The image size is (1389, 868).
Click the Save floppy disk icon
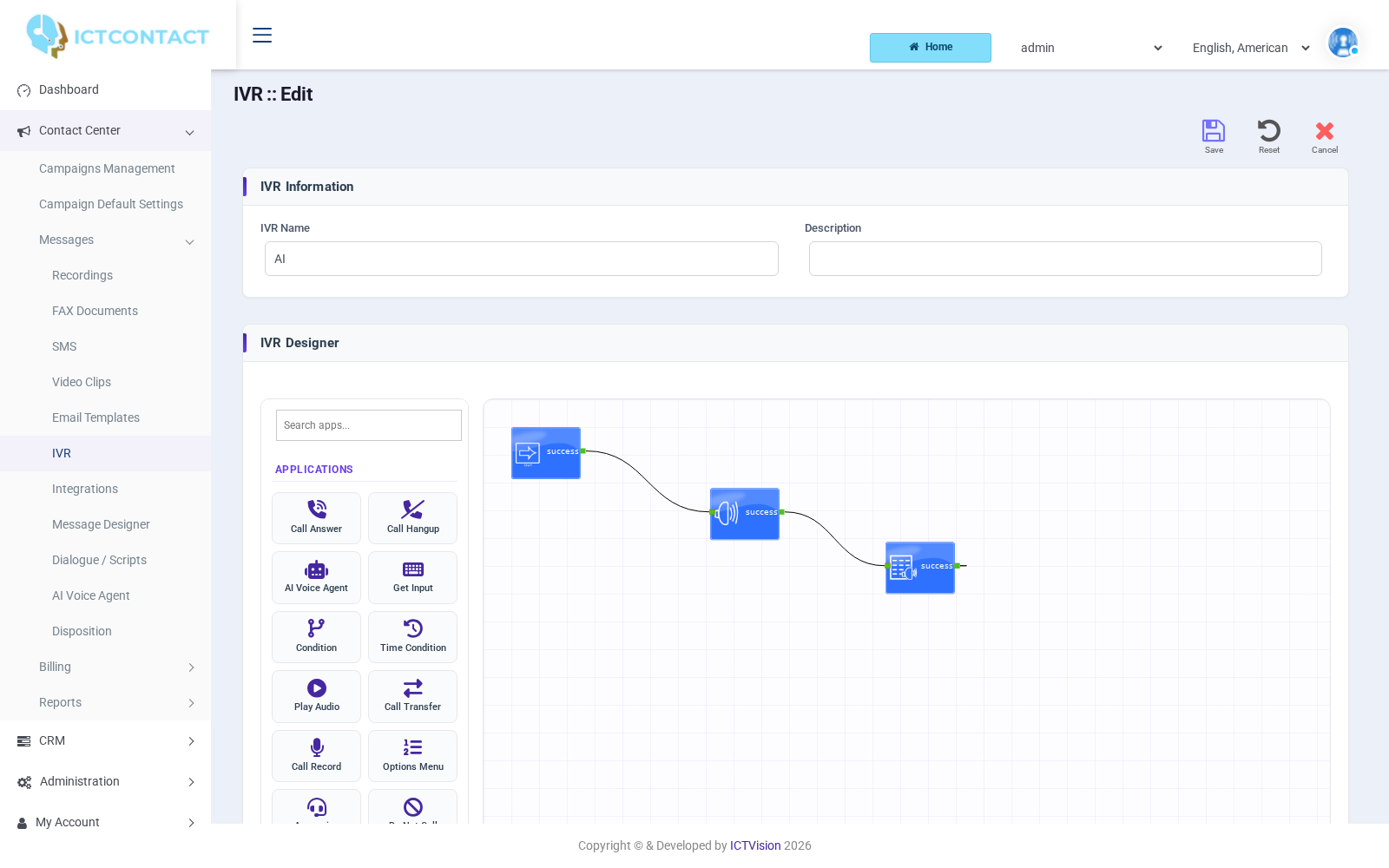[1214, 131]
